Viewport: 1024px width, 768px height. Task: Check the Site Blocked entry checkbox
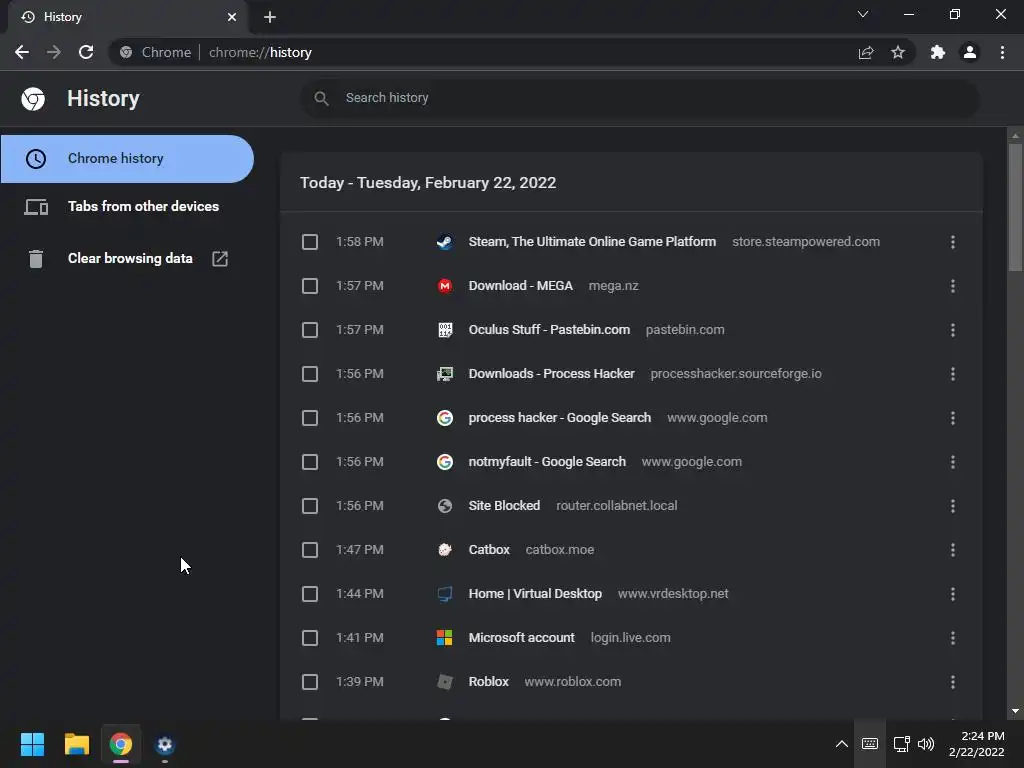click(310, 506)
